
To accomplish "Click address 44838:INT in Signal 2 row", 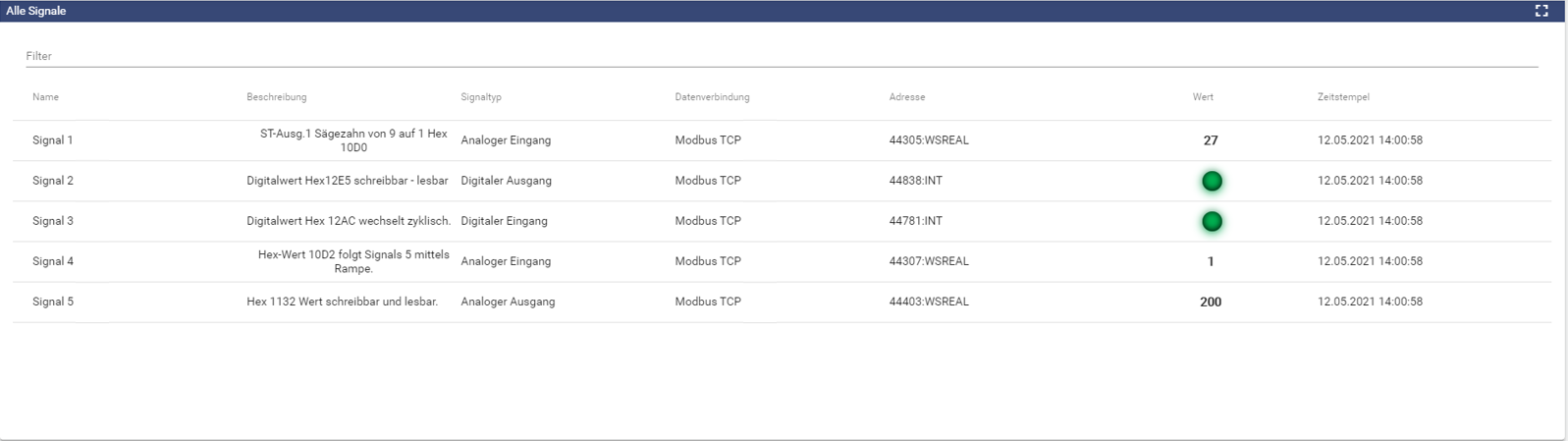I will (x=915, y=181).
